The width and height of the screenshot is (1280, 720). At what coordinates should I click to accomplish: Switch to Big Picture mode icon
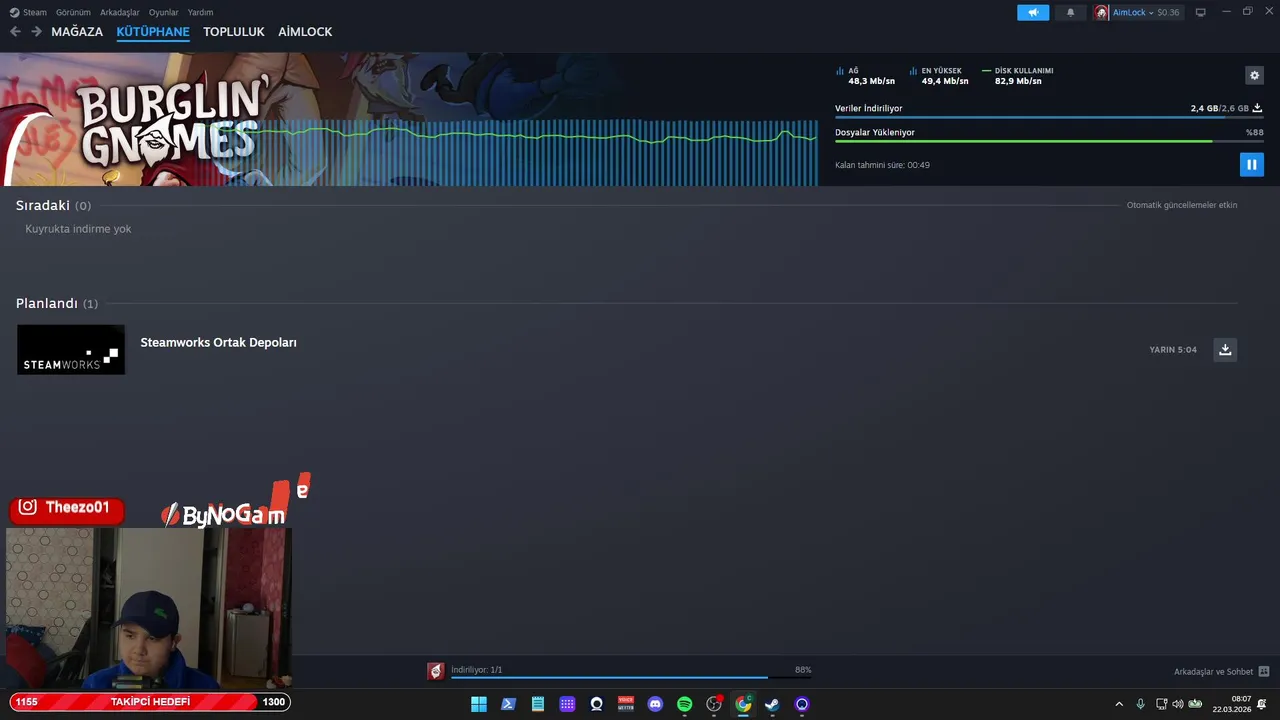pyautogui.click(x=1200, y=12)
